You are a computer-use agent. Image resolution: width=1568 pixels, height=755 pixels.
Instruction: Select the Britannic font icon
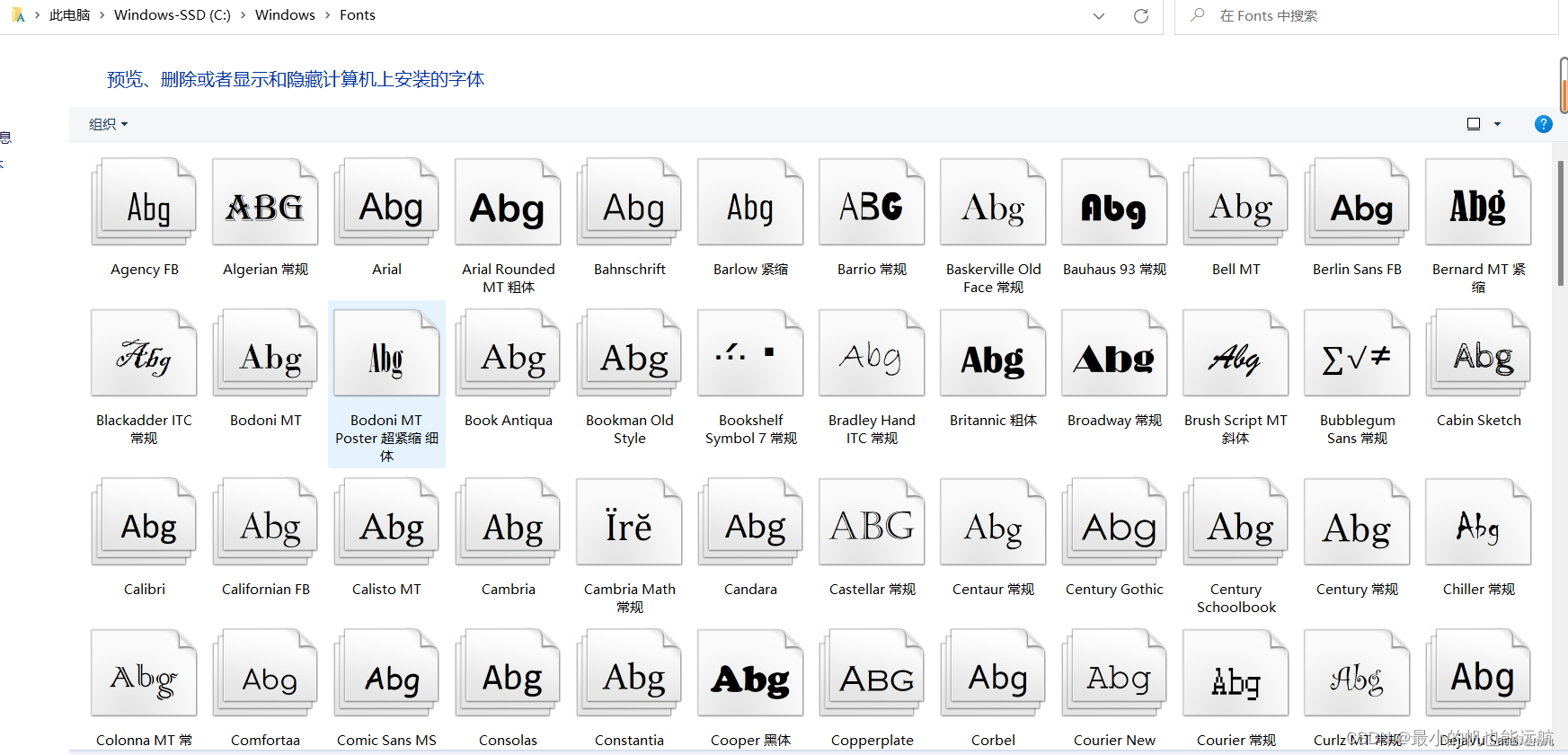click(993, 353)
